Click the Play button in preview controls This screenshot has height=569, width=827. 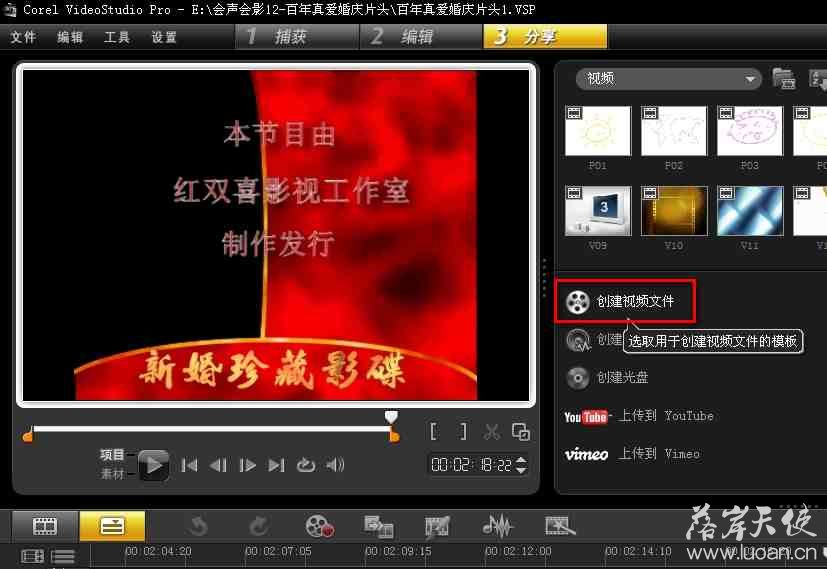153,465
